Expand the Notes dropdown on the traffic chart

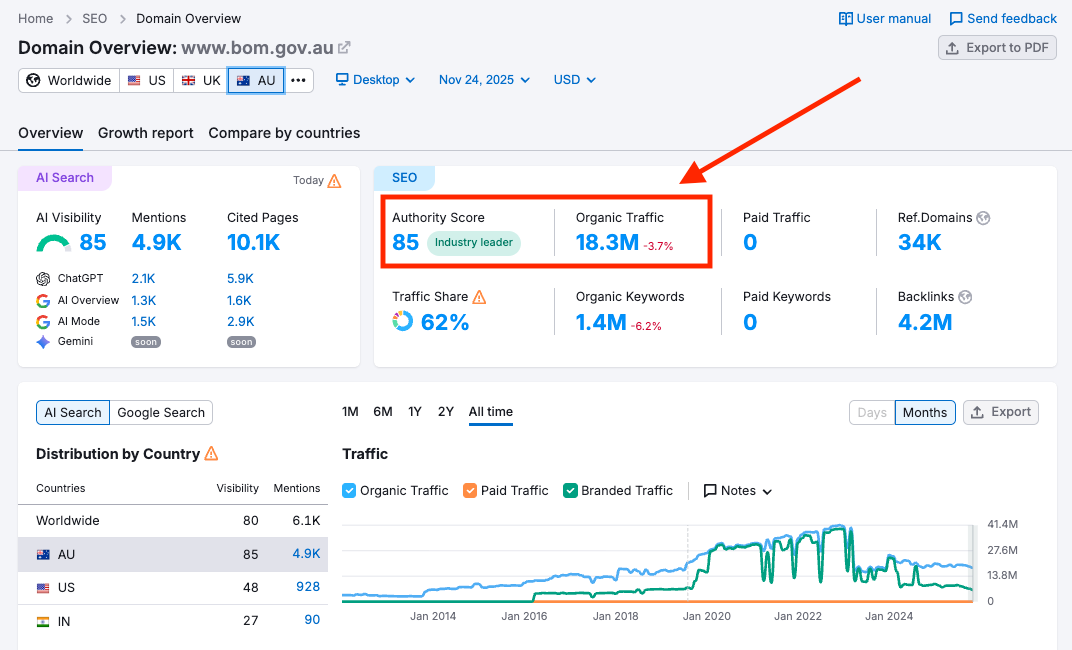(x=737, y=490)
